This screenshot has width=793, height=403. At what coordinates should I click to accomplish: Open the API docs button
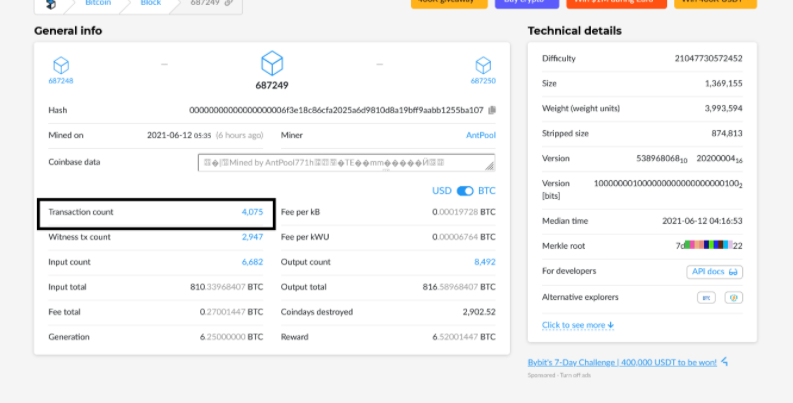click(x=714, y=272)
